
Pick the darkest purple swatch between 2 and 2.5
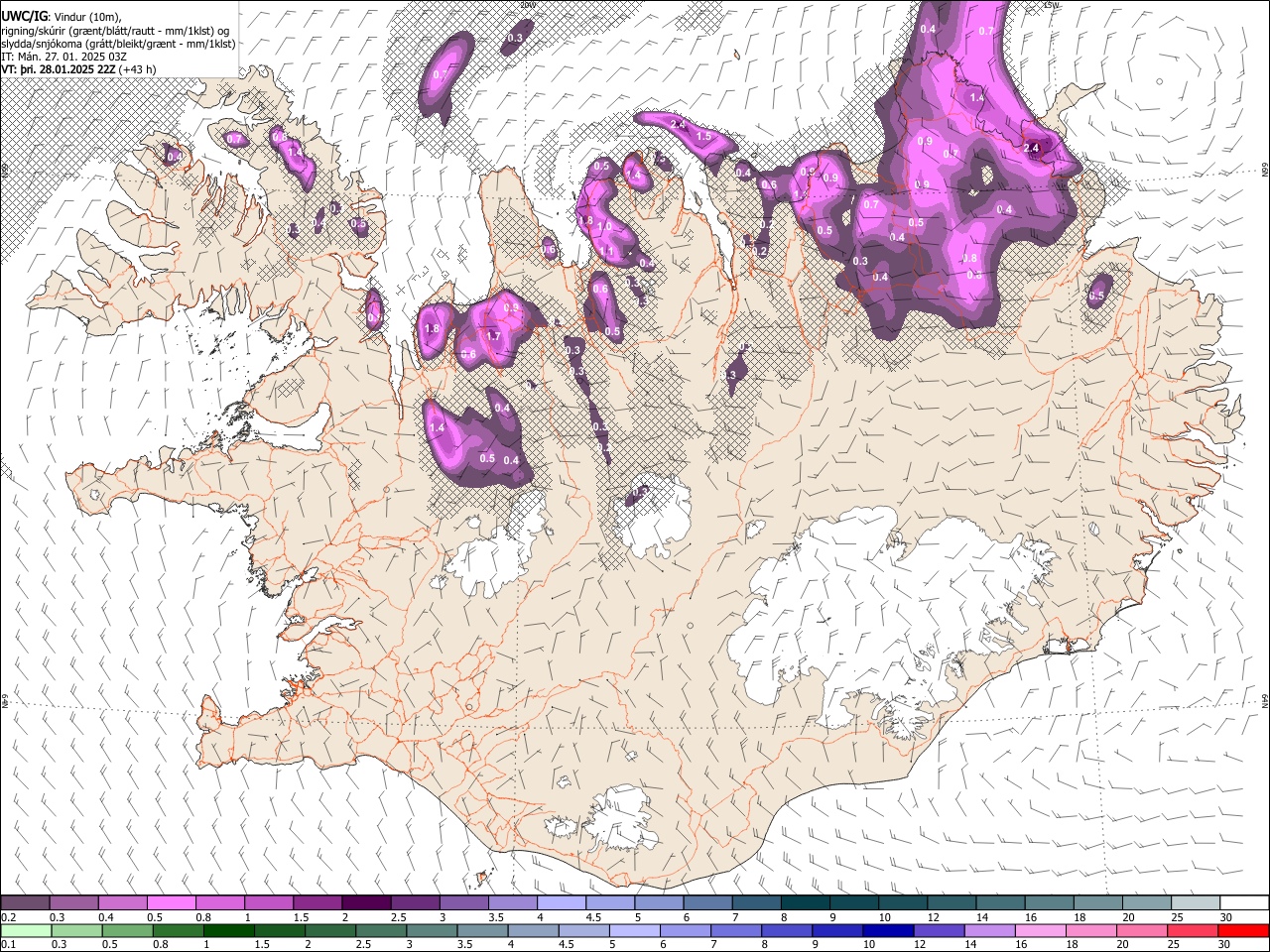point(365,902)
